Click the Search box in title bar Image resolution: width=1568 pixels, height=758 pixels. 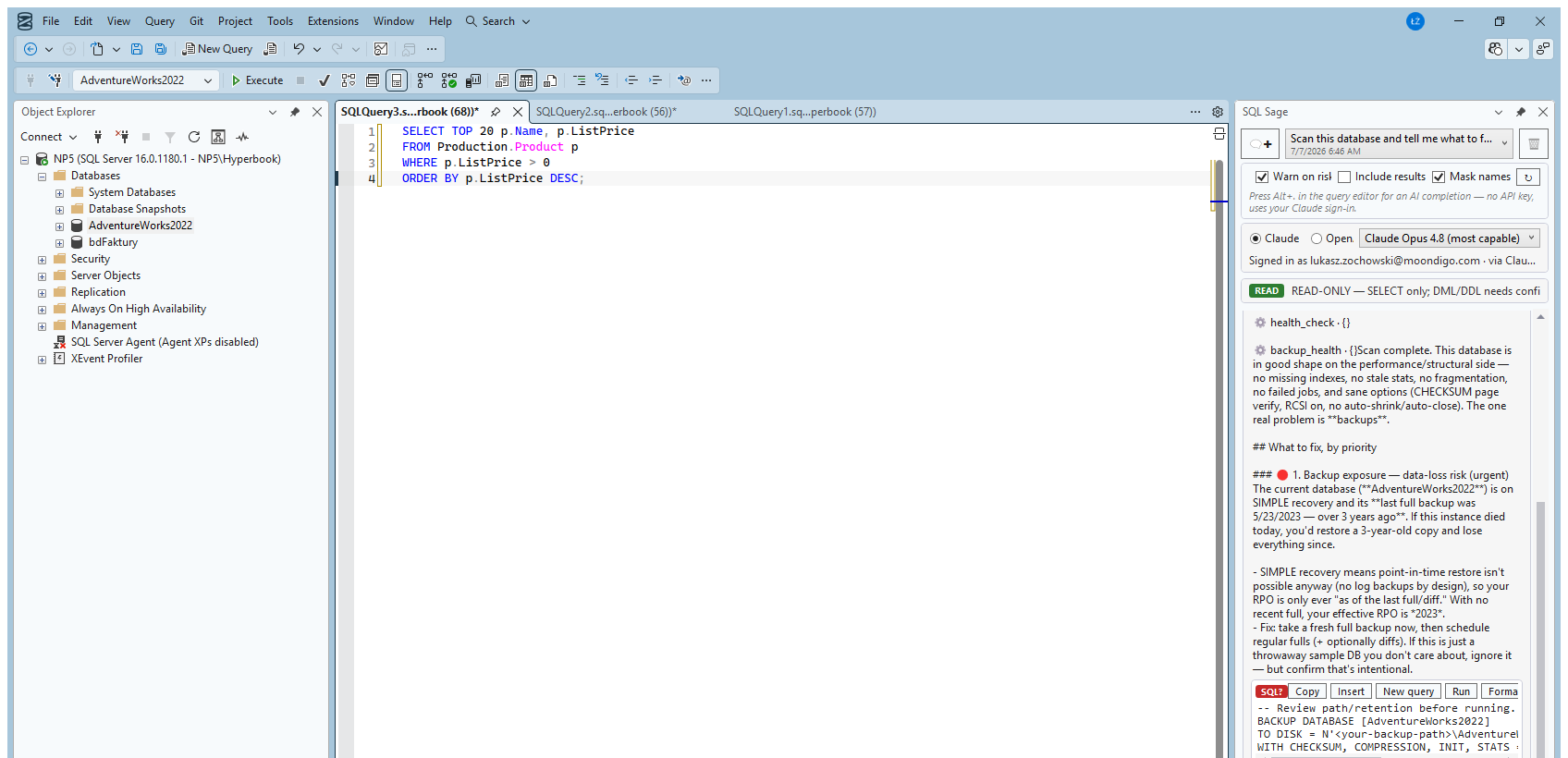coord(498,21)
